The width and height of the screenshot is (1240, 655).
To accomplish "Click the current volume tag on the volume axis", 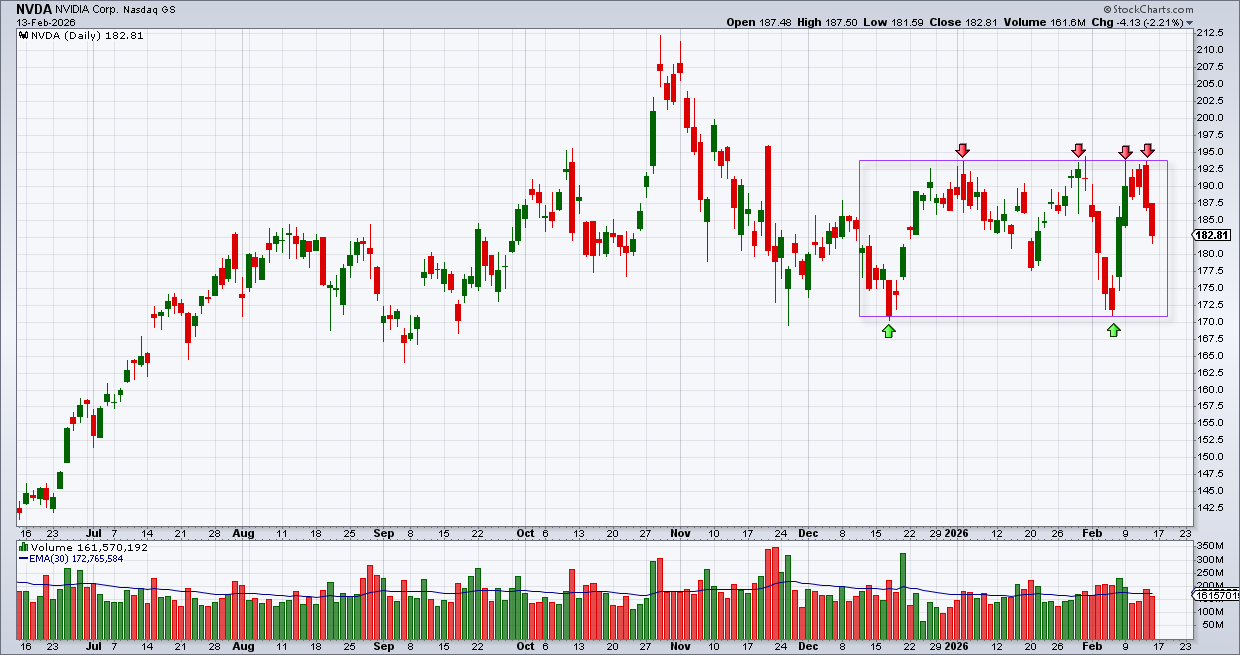I will point(1213,597).
